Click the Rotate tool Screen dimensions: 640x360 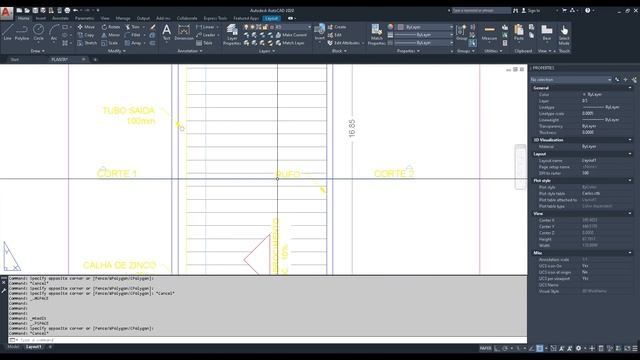[111, 27]
